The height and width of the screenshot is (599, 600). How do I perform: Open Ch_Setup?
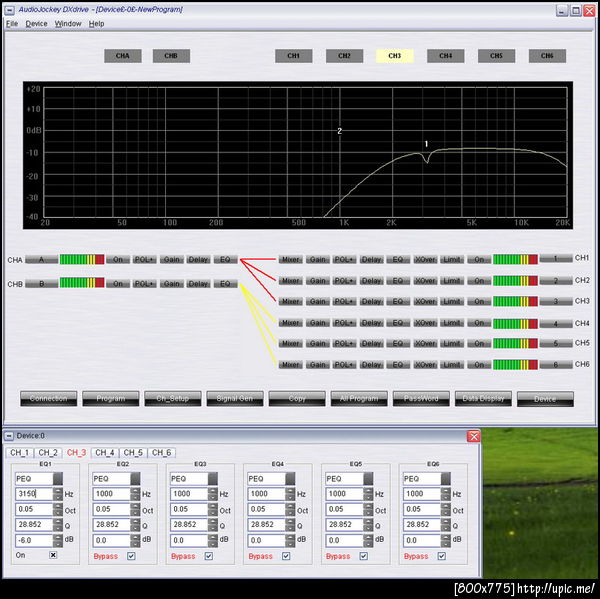[173, 399]
